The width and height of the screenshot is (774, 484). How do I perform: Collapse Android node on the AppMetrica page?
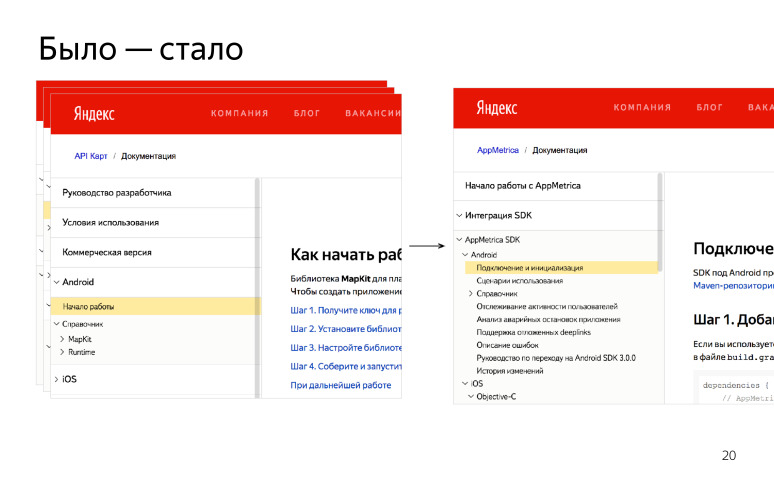465,255
